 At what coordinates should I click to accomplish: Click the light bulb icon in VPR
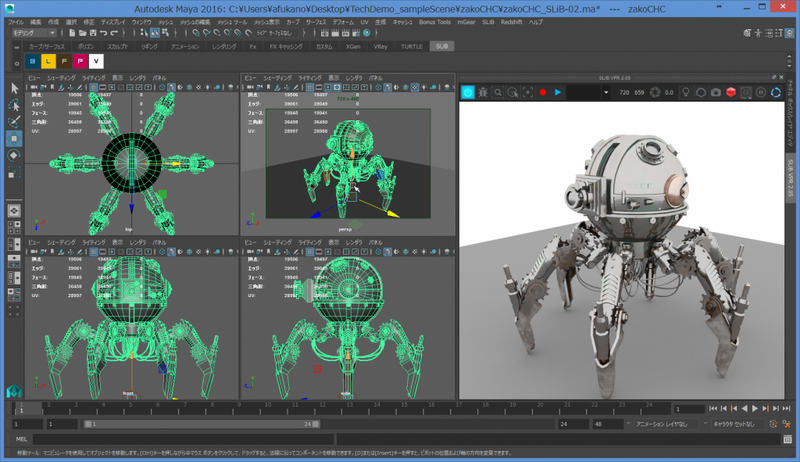coord(687,93)
